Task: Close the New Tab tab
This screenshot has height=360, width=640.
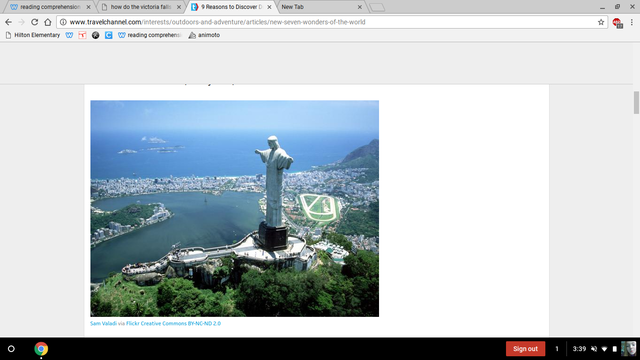Action: (x=360, y=7)
